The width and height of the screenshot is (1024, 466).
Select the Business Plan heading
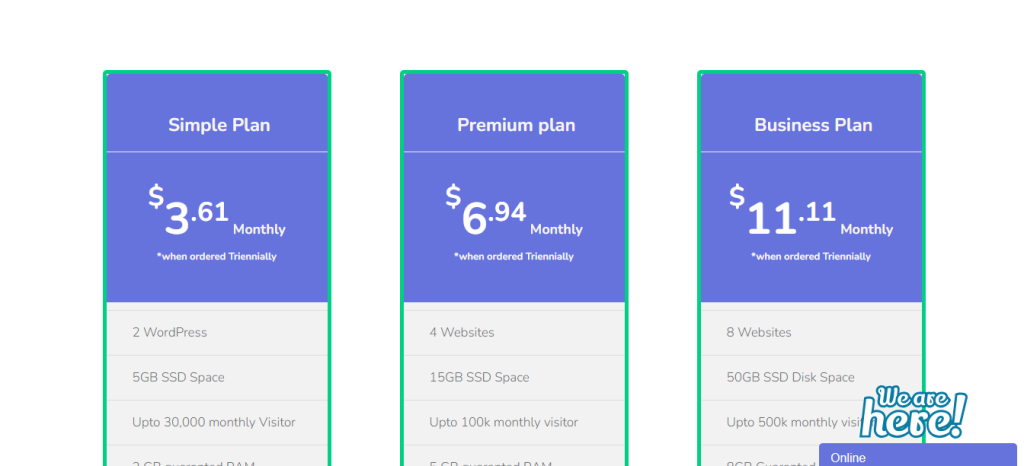coord(813,125)
